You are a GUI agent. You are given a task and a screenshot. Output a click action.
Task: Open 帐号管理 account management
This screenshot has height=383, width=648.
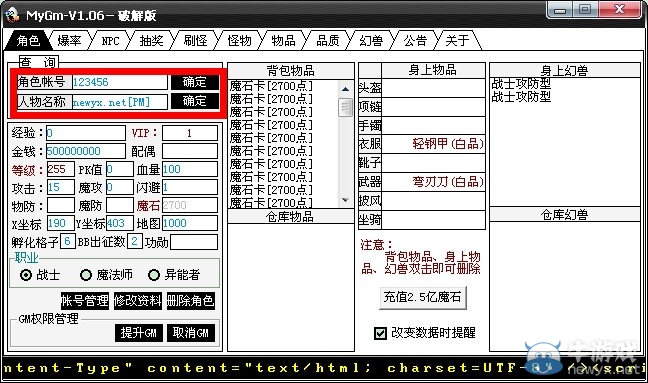click(85, 301)
